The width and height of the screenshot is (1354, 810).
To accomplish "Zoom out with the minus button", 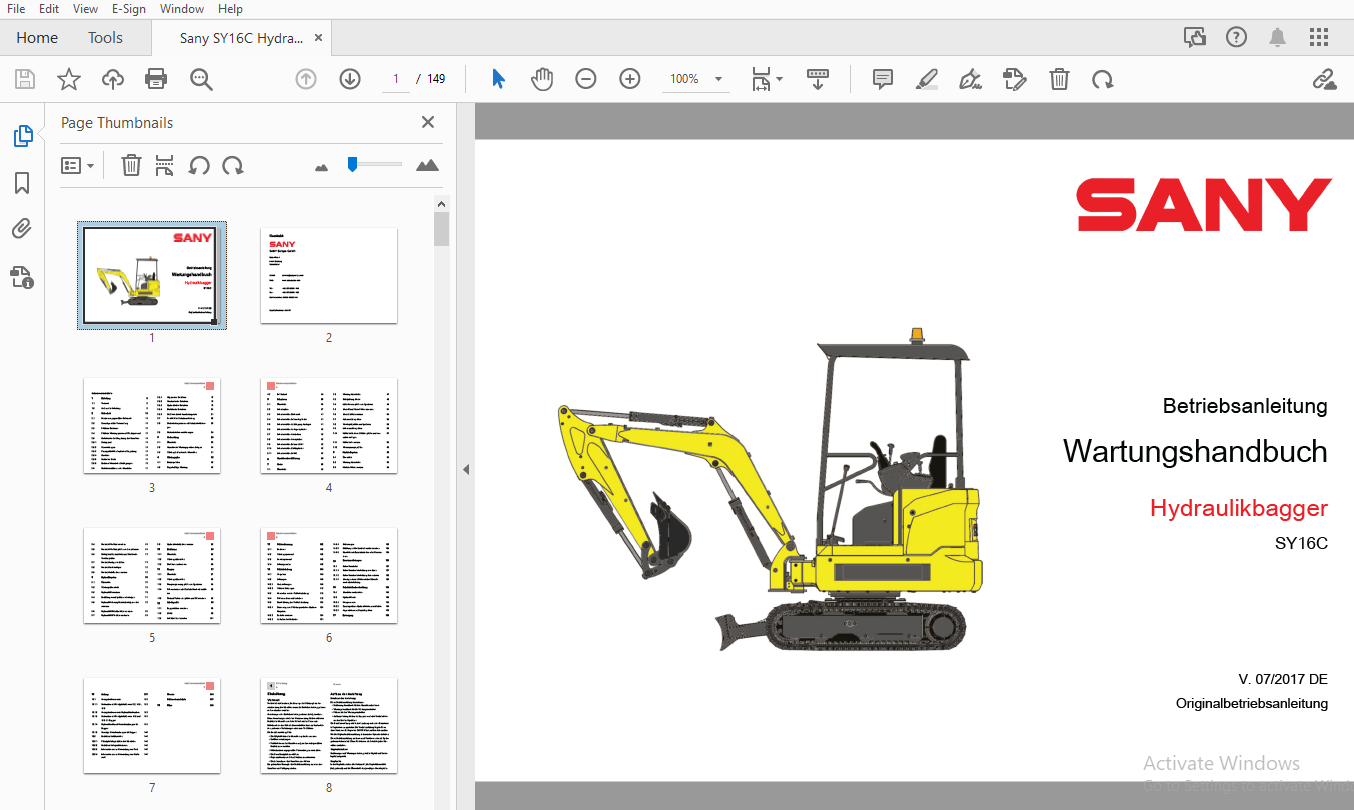I will tap(586, 79).
